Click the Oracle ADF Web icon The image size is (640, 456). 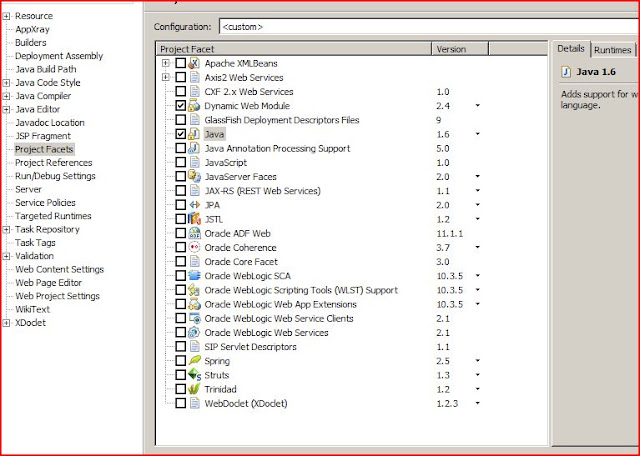click(194, 233)
